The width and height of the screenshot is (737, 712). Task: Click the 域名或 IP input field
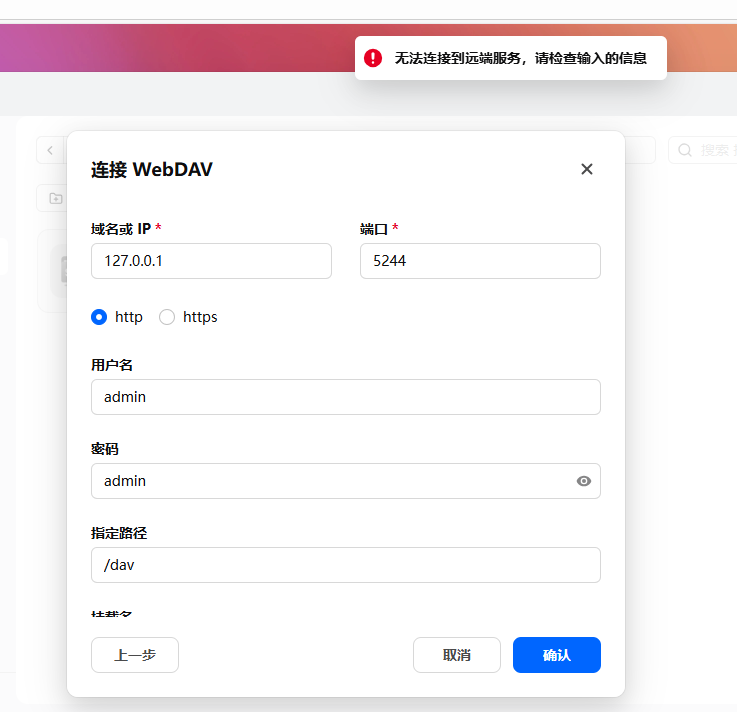click(212, 261)
